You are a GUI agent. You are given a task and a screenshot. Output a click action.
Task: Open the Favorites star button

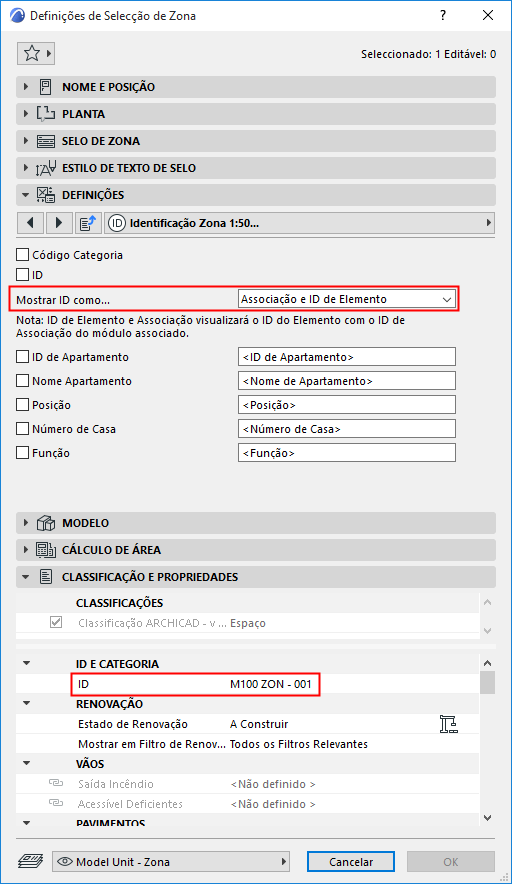36,54
